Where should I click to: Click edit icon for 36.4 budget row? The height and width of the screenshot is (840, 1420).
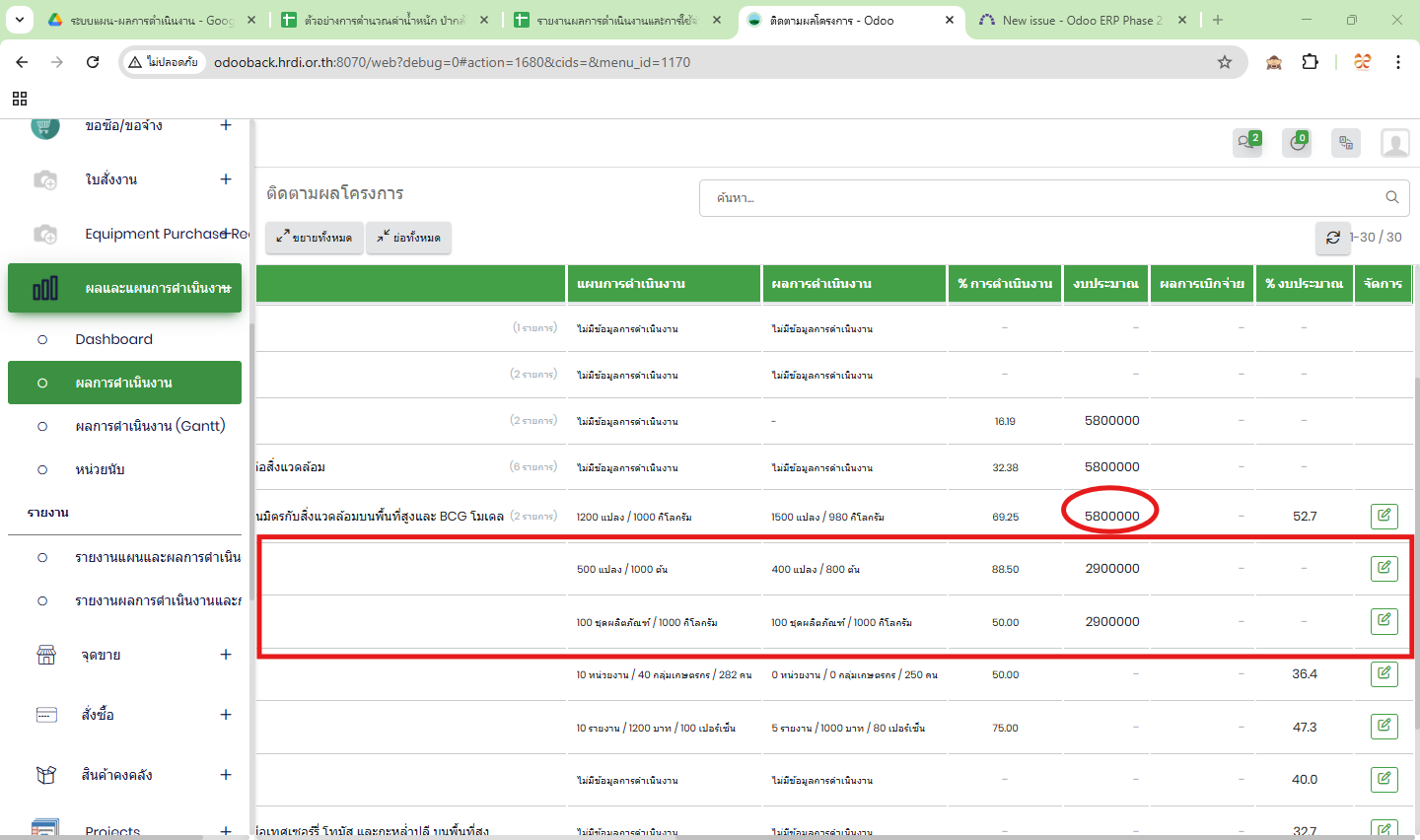point(1384,674)
